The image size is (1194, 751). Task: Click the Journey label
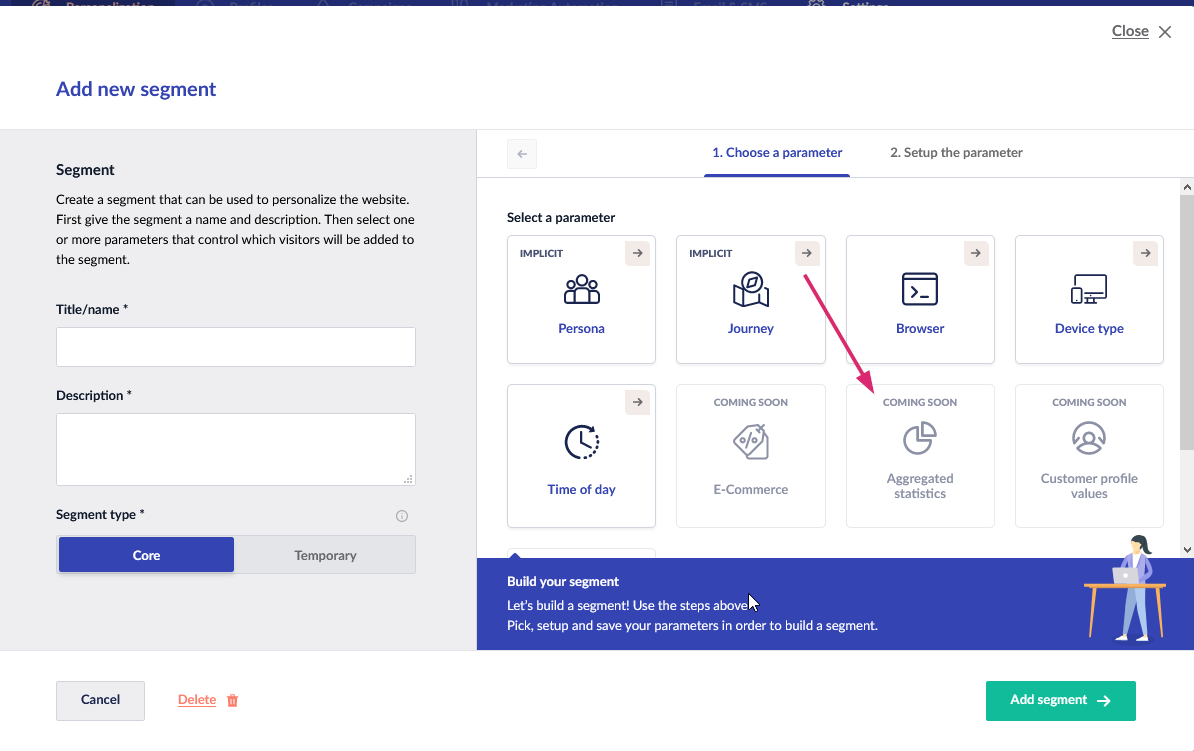[751, 328]
